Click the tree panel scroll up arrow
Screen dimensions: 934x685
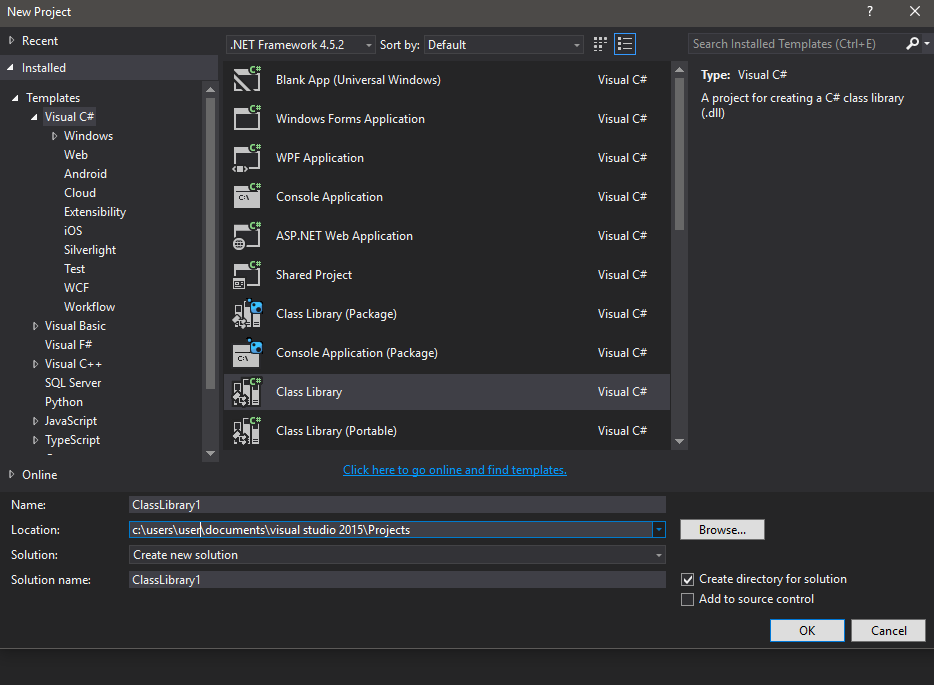tap(210, 89)
